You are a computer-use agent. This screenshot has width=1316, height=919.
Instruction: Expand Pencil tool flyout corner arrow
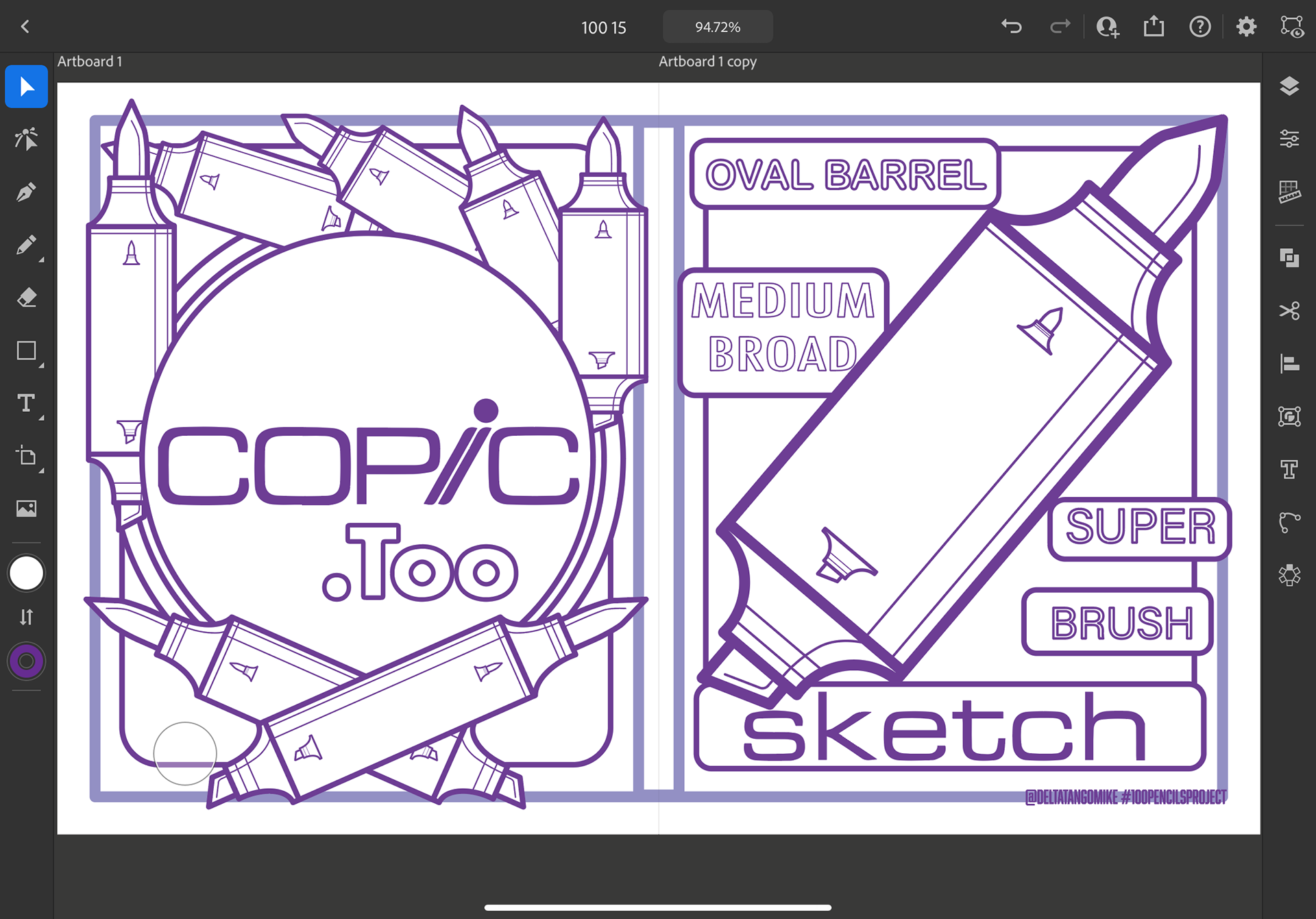click(x=42, y=260)
